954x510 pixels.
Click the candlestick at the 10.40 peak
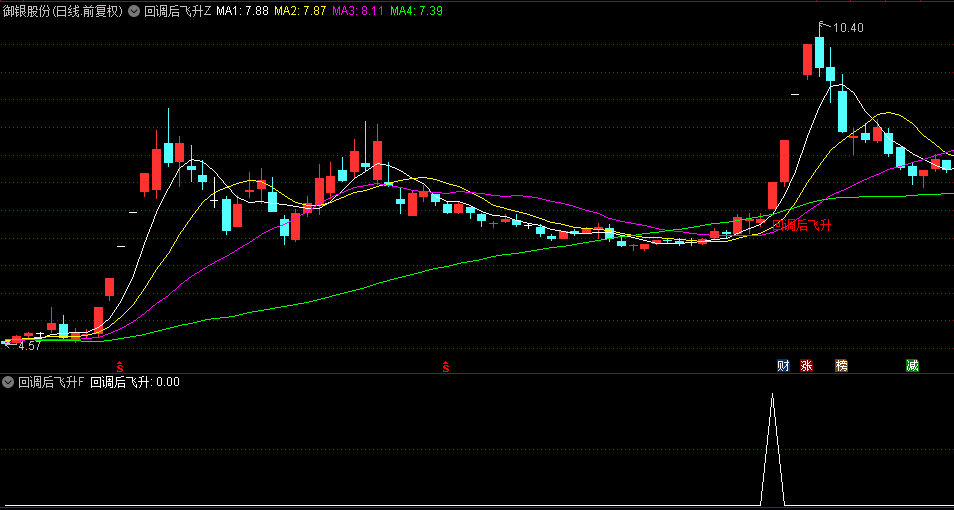[x=820, y=52]
